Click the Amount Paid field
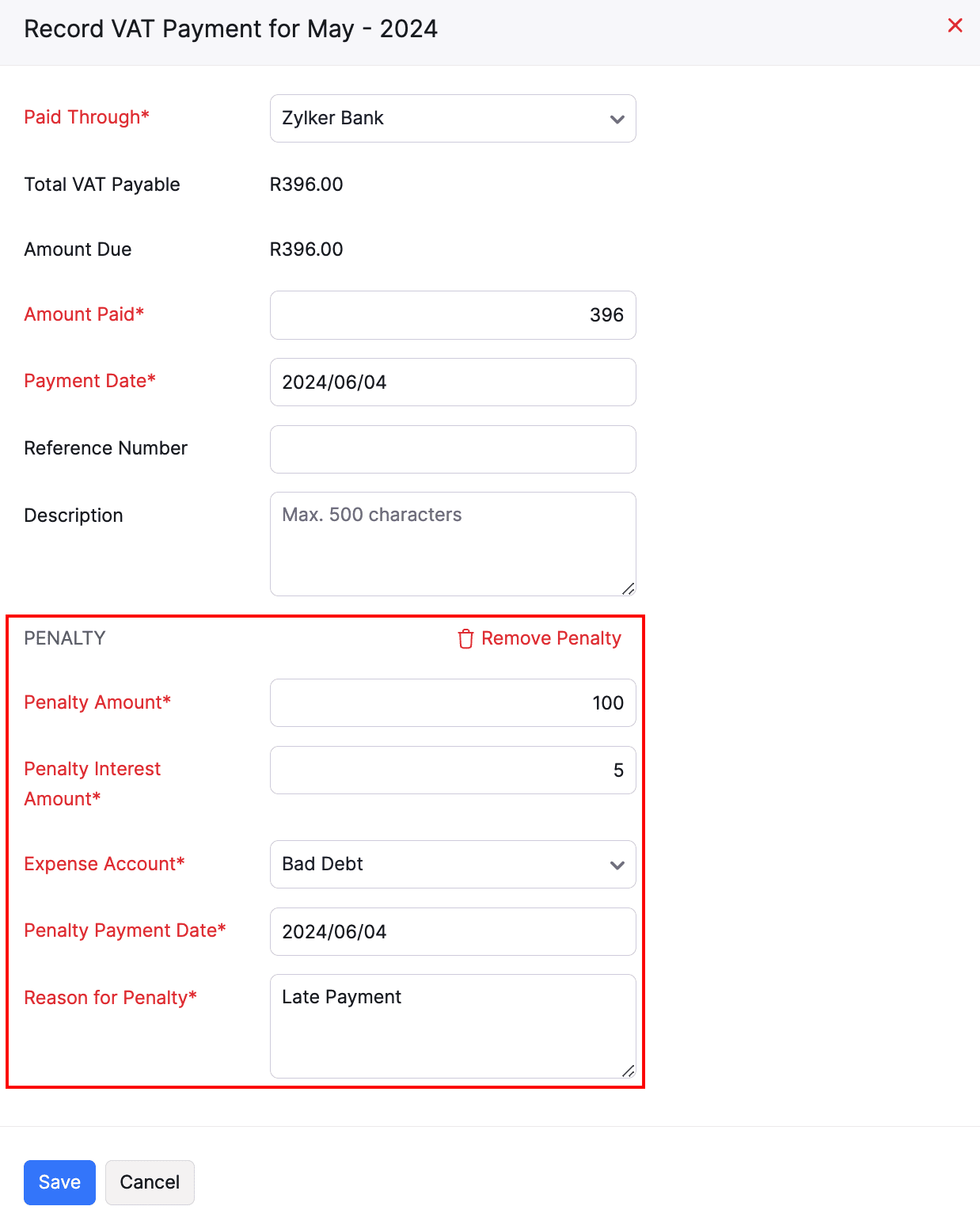The image size is (980, 1229). click(452, 315)
